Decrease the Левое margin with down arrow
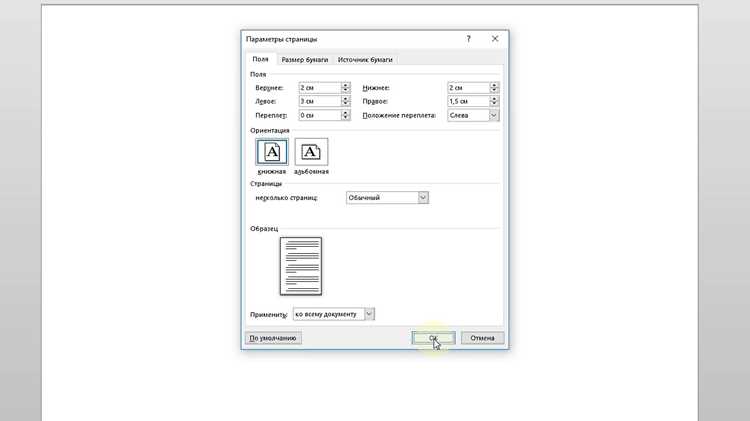The width and height of the screenshot is (750, 421). click(345, 104)
